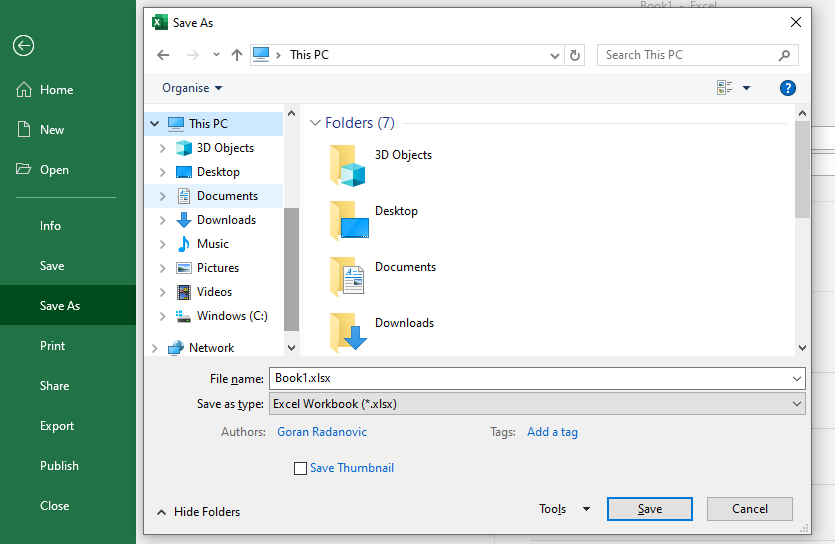Open the 3D Objects folder icon in file list

click(348, 164)
